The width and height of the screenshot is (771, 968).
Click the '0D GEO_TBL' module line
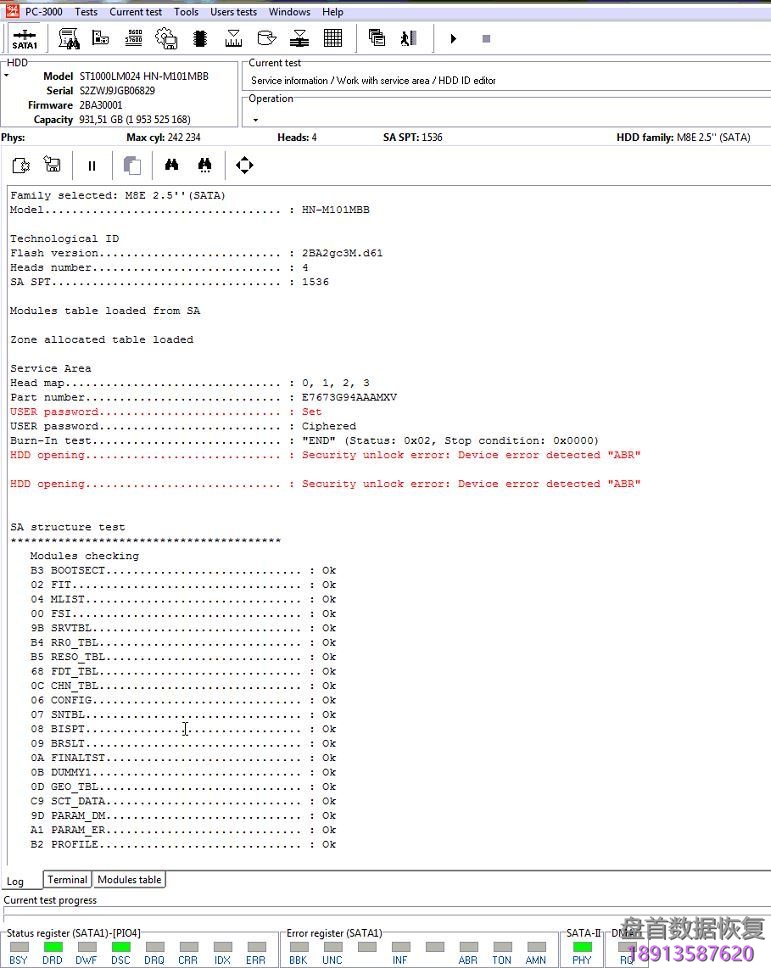[183, 786]
